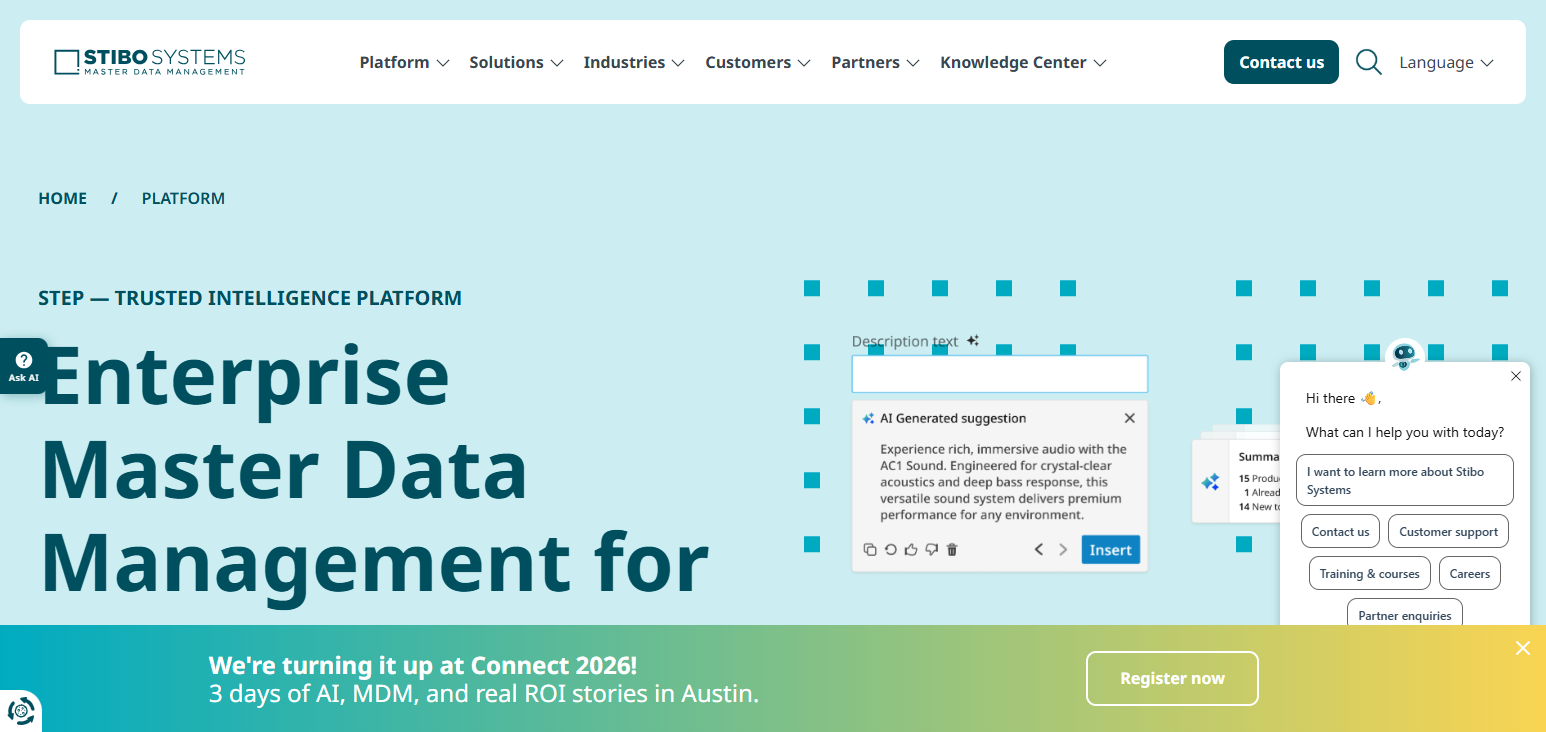Open cookie preferences icon at bottom-left corner
Viewport: 1546px width, 732px height.
pos(20,711)
